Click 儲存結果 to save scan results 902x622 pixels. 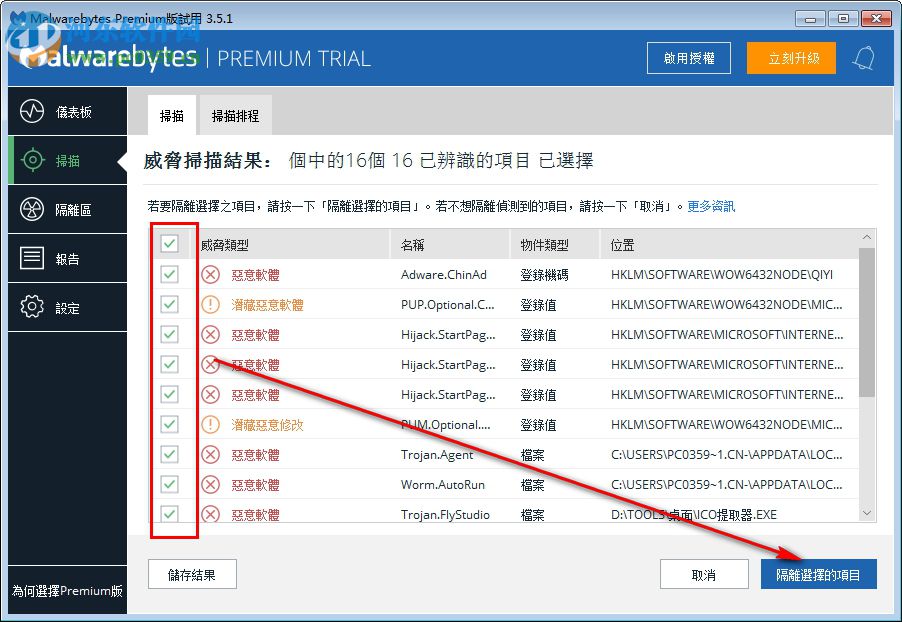point(192,574)
